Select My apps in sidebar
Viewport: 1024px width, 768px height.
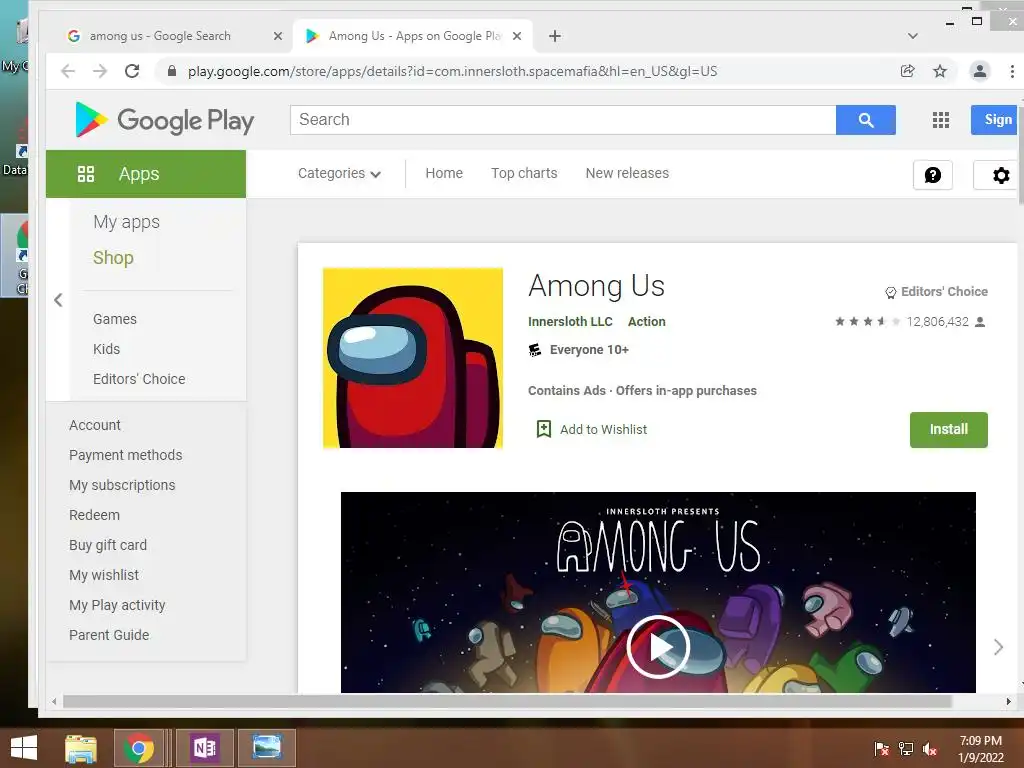pyautogui.click(x=126, y=222)
